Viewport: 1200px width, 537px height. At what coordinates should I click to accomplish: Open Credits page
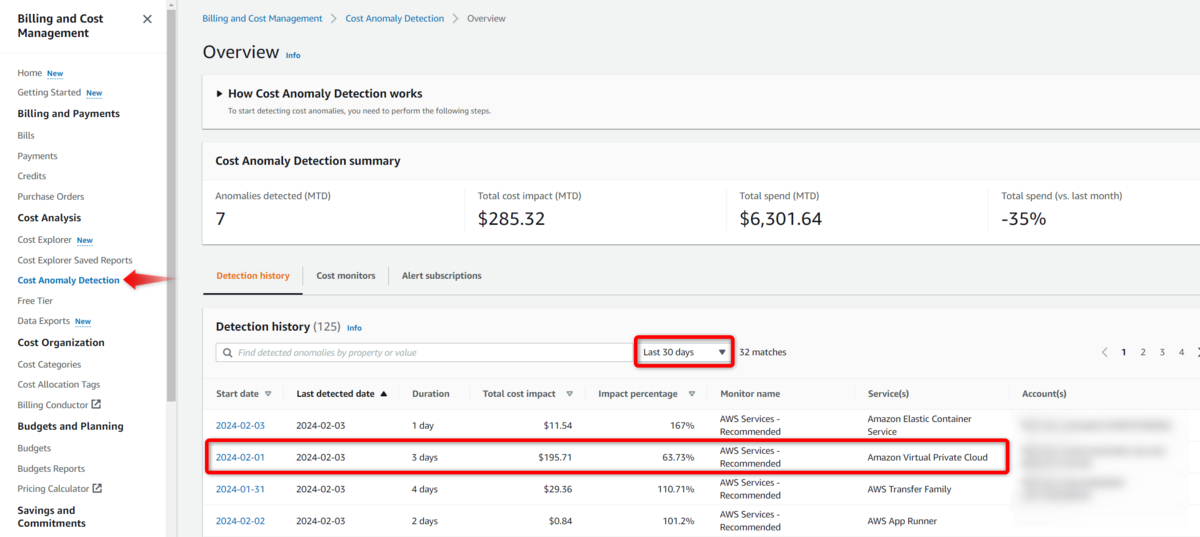(x=32, y=176)
